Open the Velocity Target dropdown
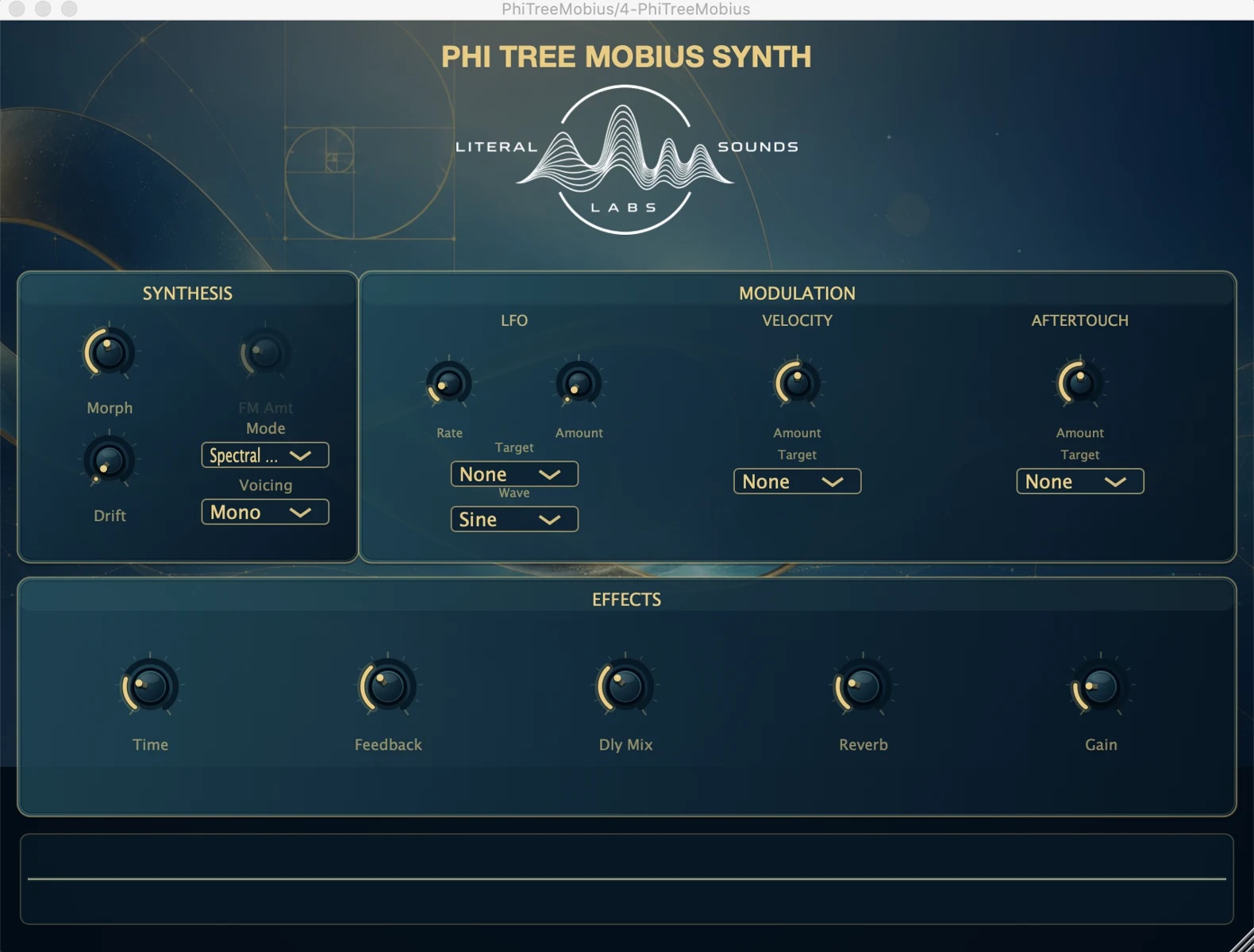 pos(797,482)
